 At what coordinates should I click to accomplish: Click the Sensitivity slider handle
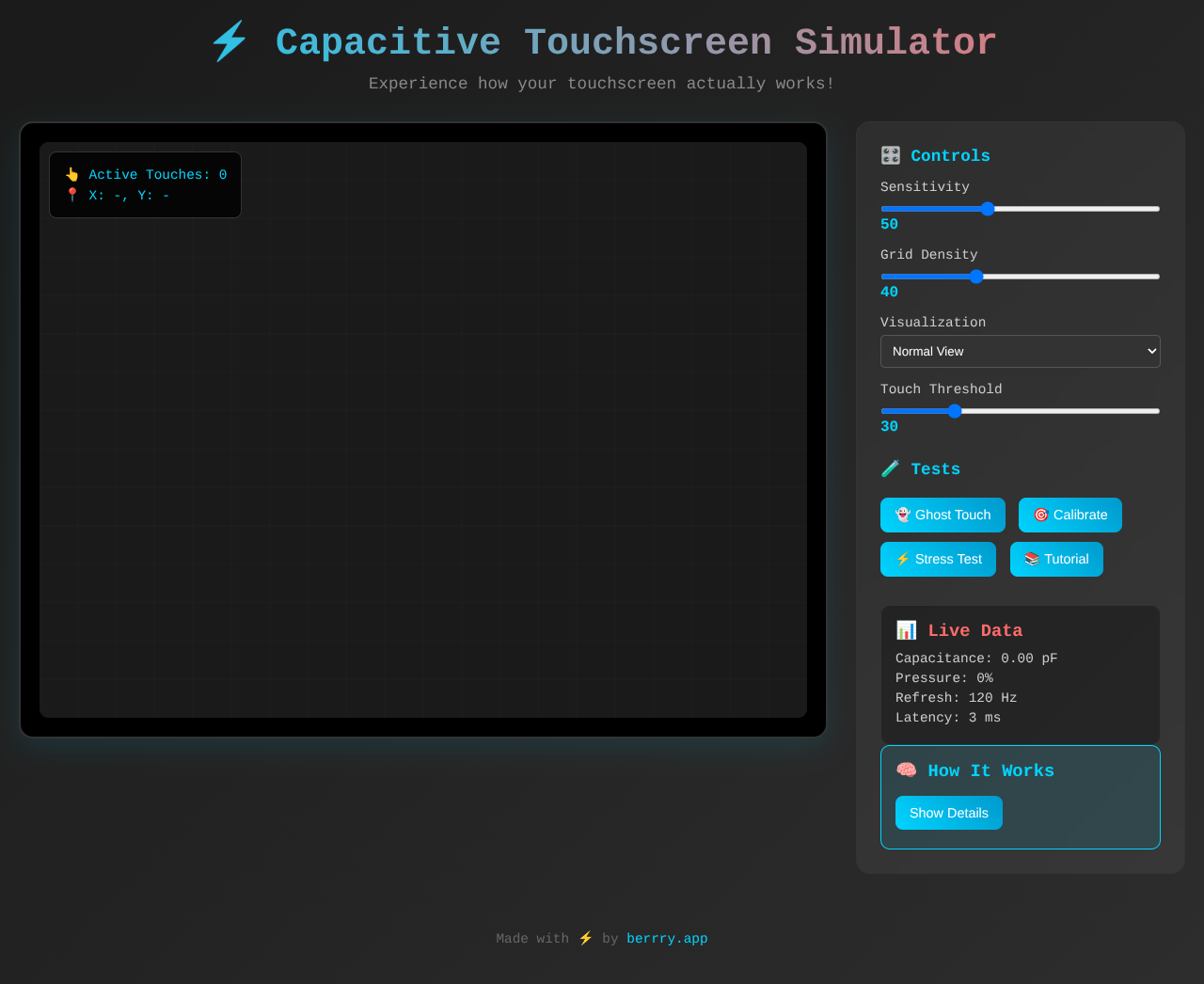[986, 208]
